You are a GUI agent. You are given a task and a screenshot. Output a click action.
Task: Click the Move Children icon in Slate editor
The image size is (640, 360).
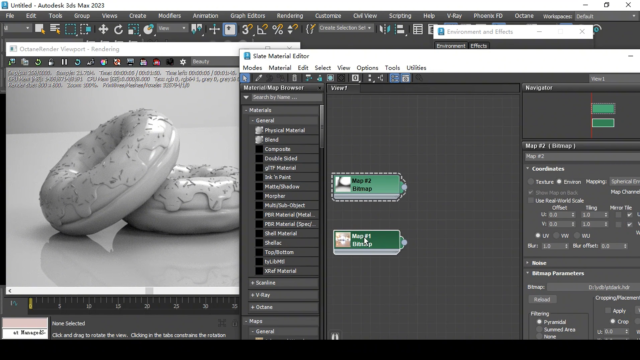click(x=308, y=78)
